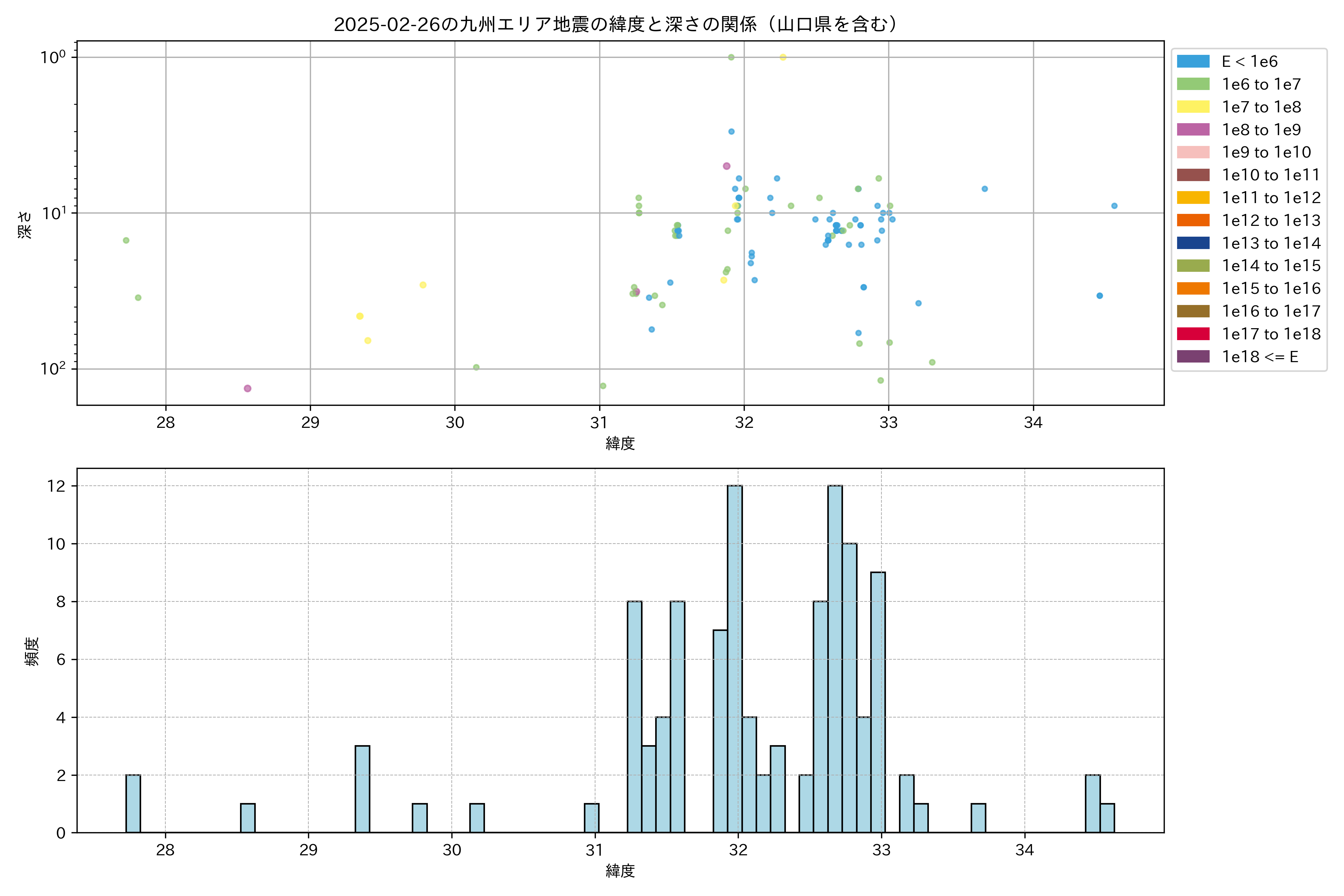Click the green 1e6 to 1e7 swatch

pyautogui.click(x=1192, y=85)
